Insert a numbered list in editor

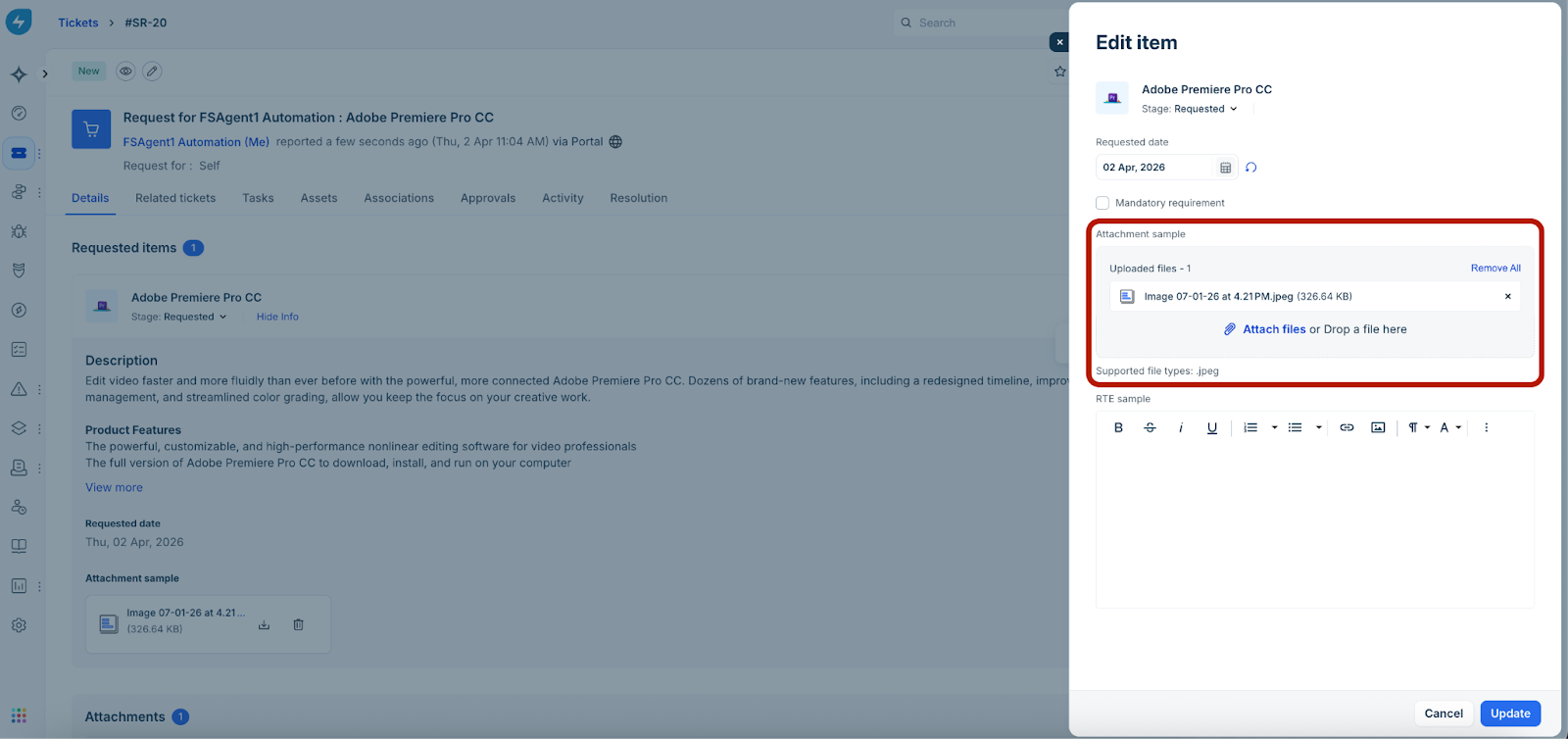1250,427
